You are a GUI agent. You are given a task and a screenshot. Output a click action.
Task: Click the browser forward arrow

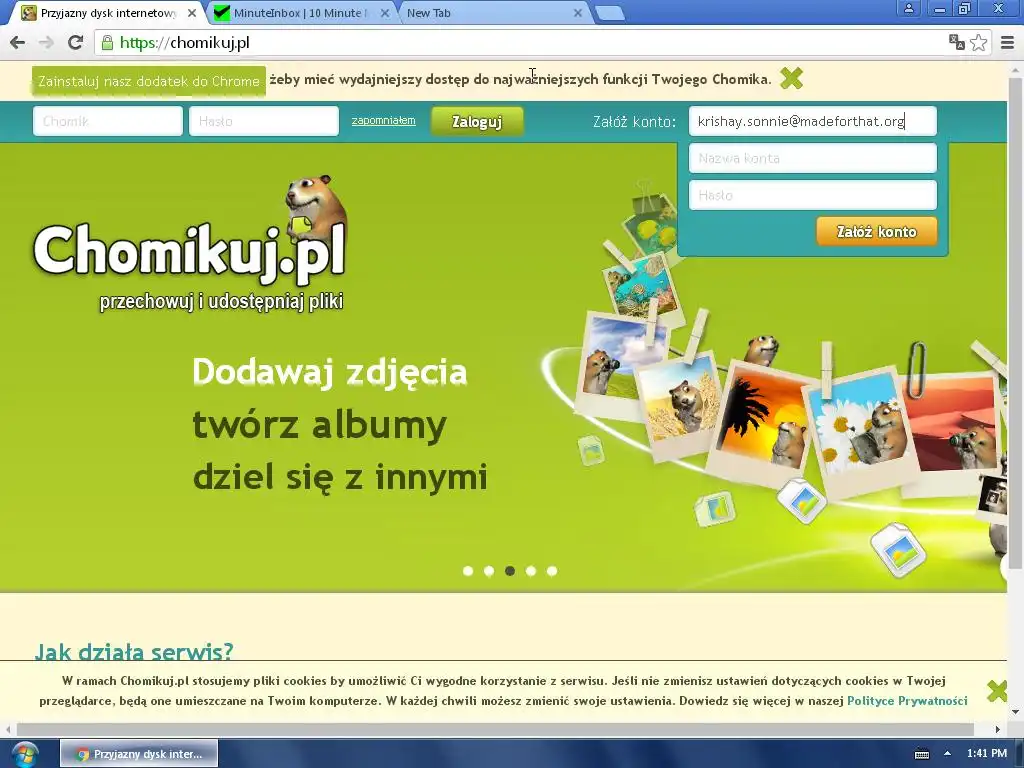(46, 43)
